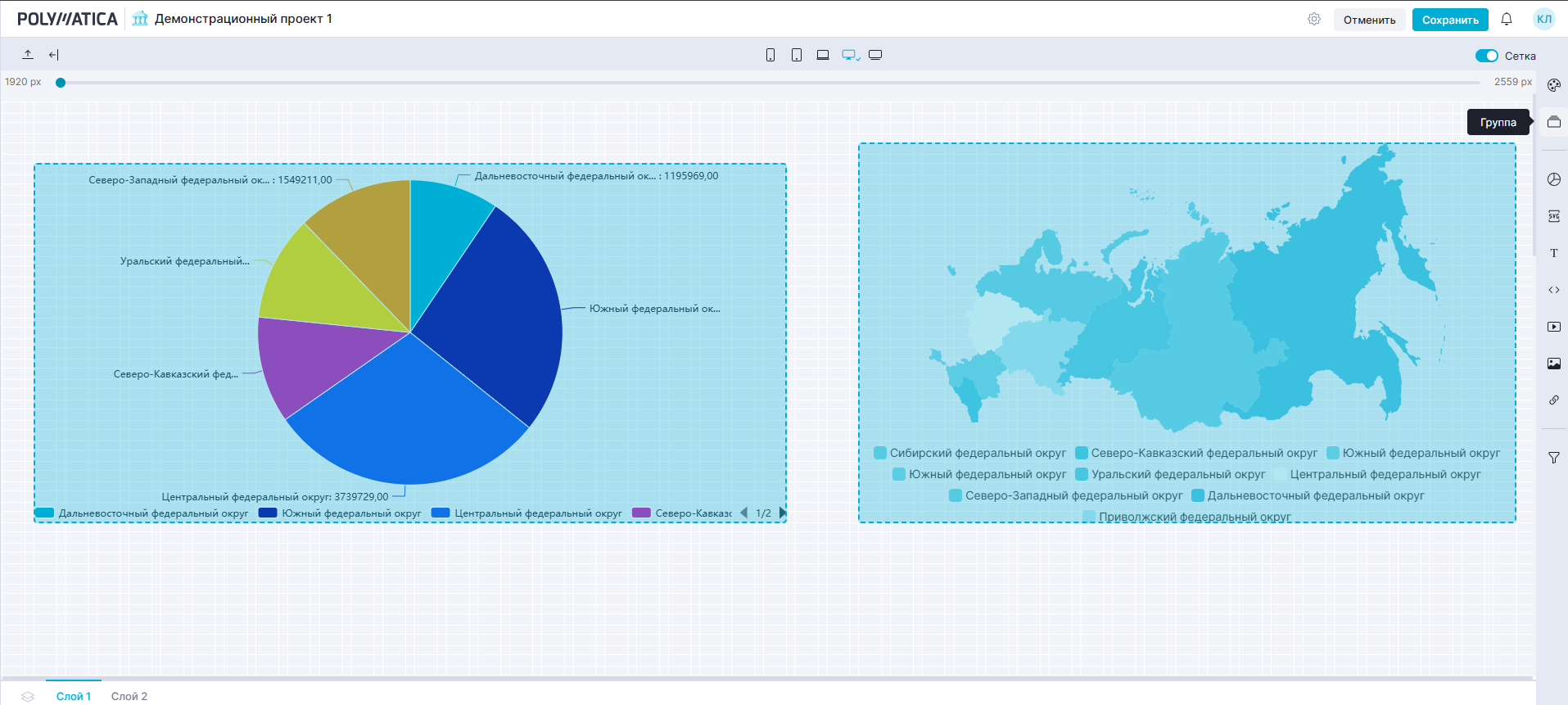Switch to the Слой 2 tab
The image size is (1568, 705).
point(129,696)
